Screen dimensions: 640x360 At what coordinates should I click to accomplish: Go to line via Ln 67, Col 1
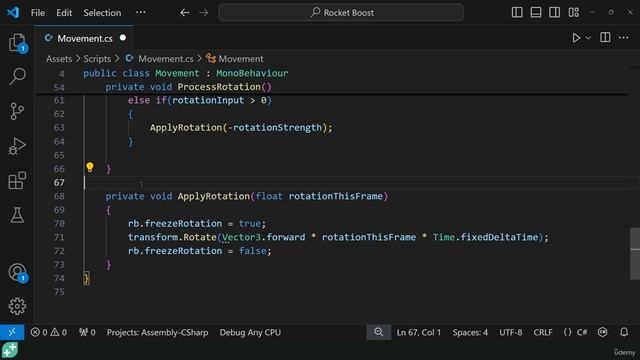[419, 332]
